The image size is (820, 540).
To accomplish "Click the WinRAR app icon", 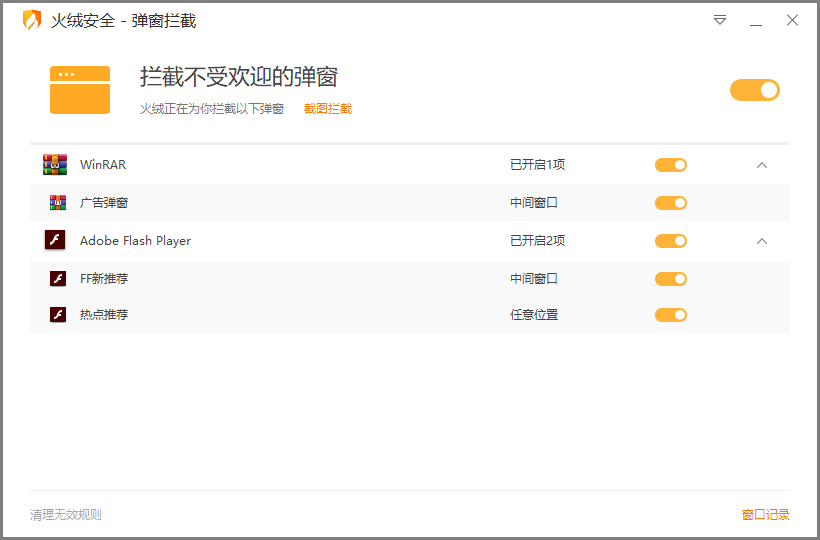I will [x=55, y=165].
